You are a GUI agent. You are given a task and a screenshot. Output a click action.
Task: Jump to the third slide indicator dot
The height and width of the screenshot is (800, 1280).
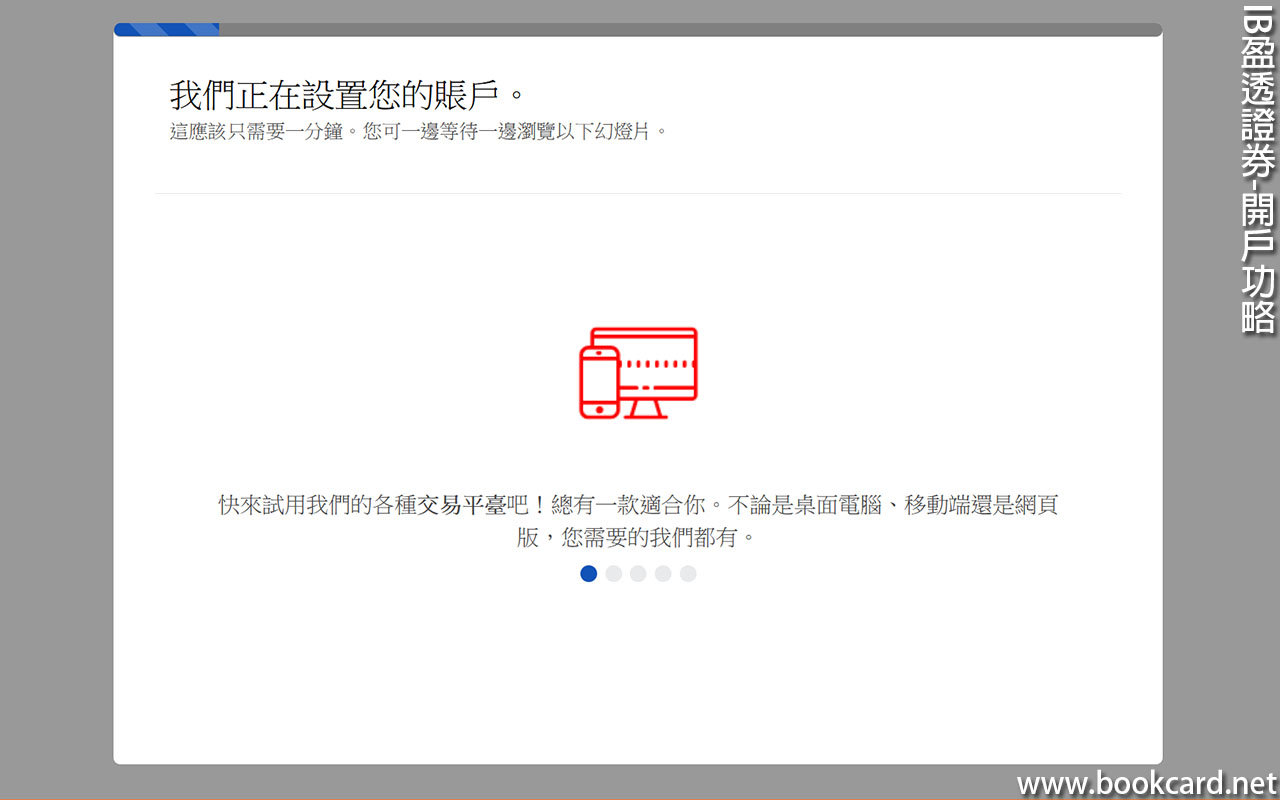pos(638,573)
